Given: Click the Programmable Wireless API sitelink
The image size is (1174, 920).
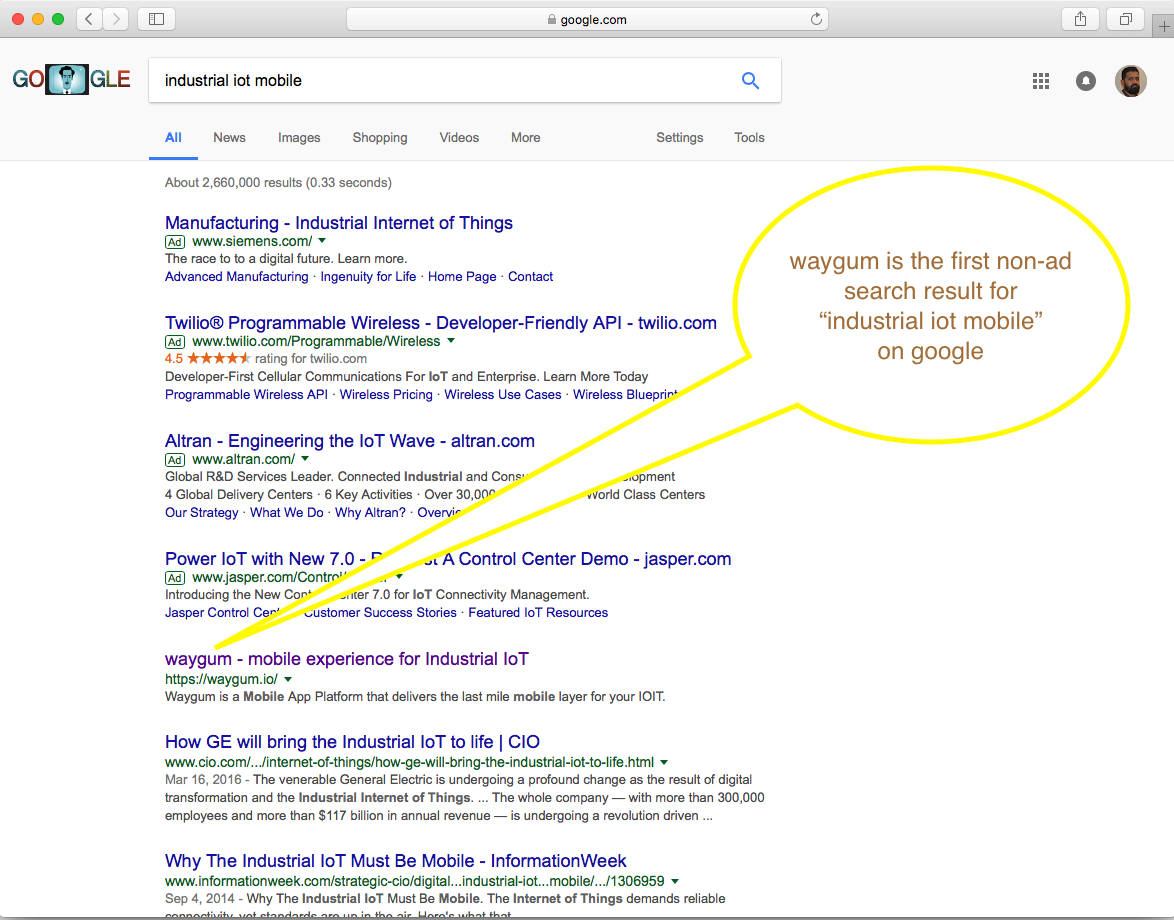Looking at the screenshot, I should [246, 394].
